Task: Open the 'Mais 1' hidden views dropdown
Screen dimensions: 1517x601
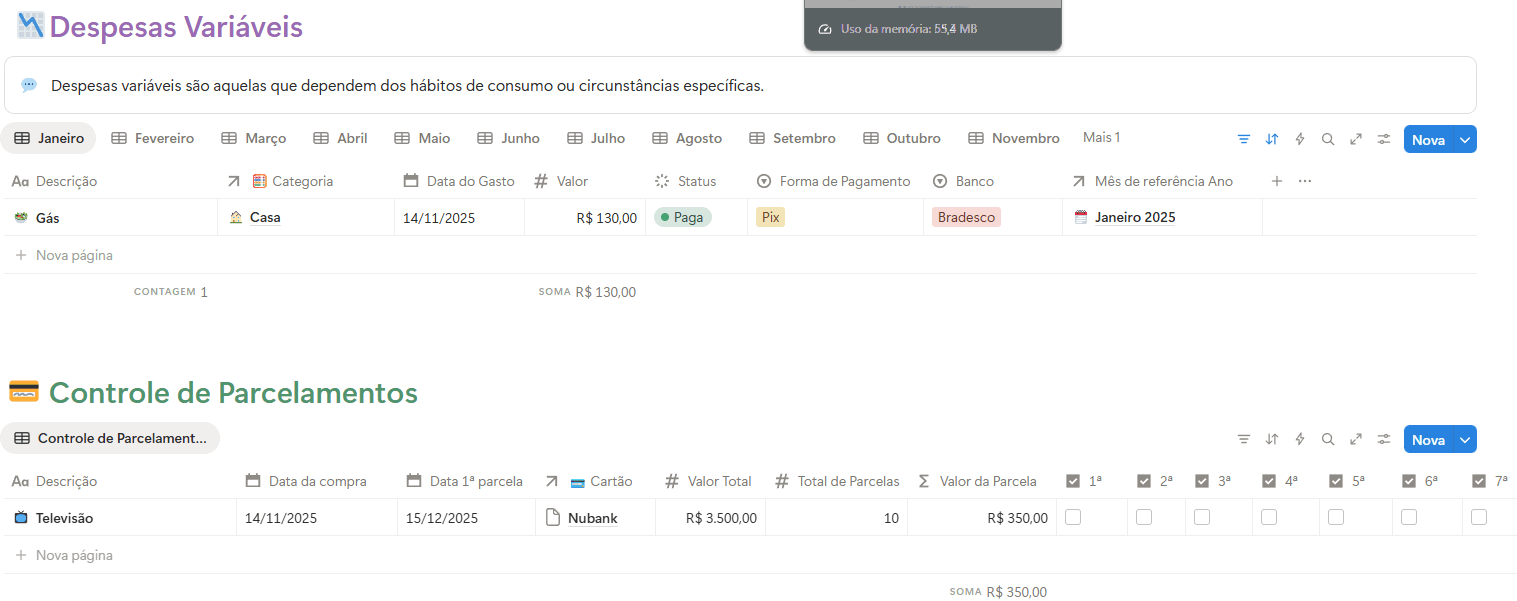Action: 1101,137
